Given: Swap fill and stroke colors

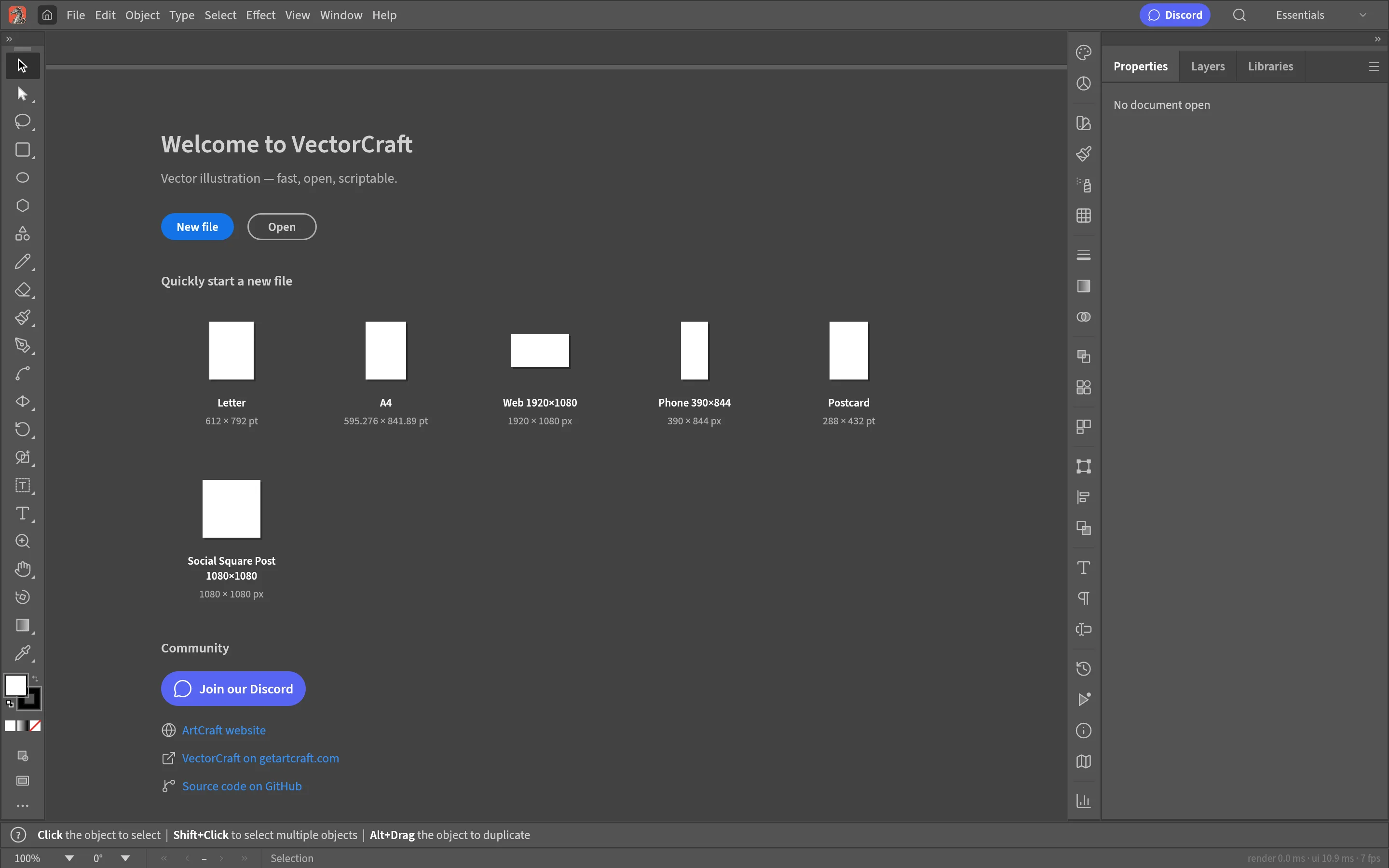Looking at the screenshot, I should [36, 678].
